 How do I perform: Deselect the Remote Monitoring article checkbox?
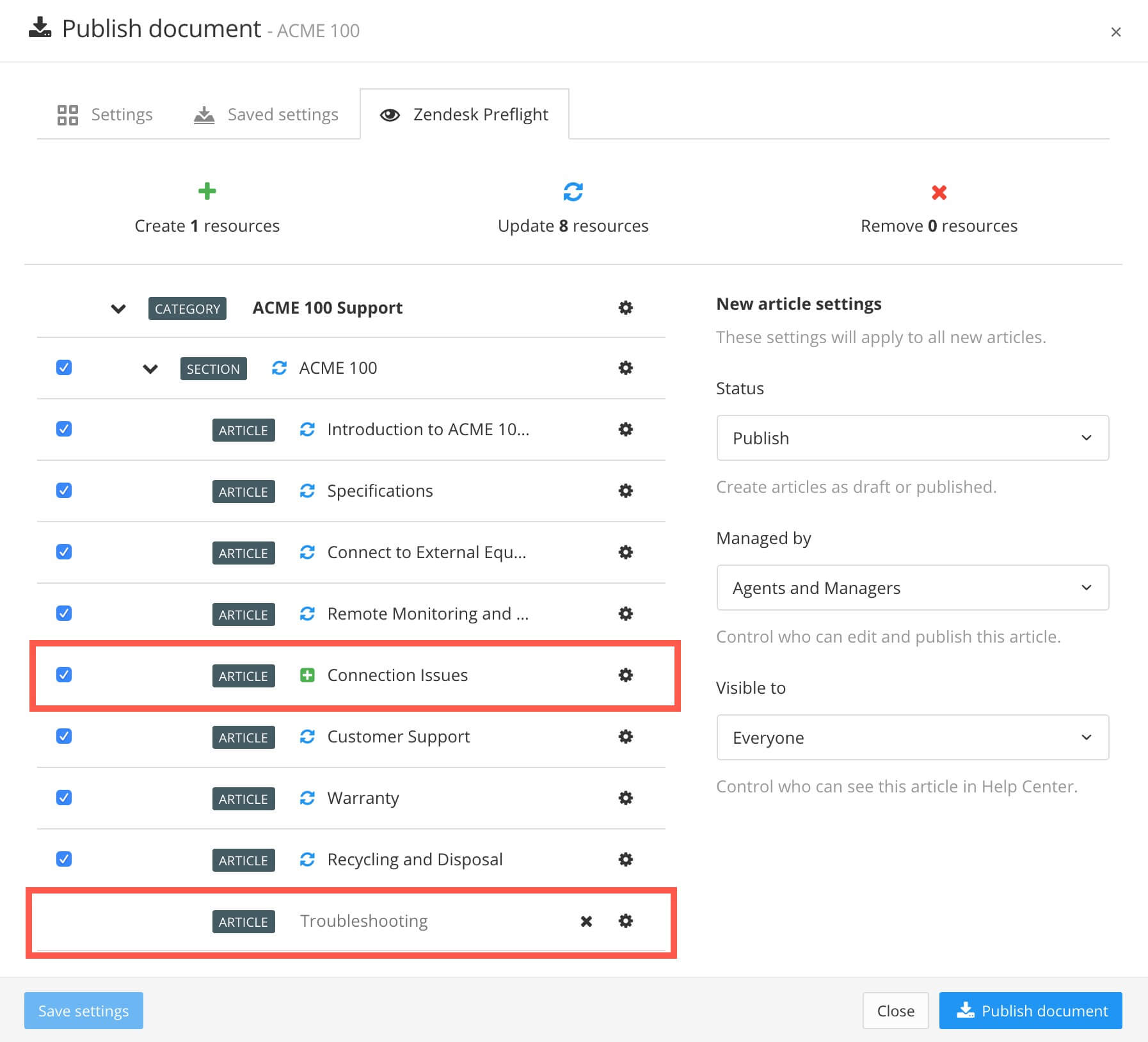[x=64, y=614]
